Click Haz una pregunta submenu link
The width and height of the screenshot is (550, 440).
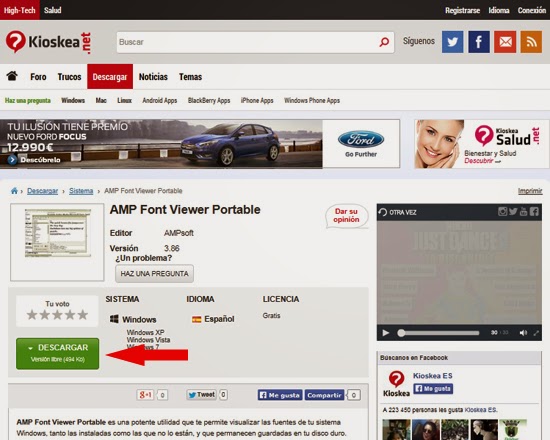pos(28,100)
